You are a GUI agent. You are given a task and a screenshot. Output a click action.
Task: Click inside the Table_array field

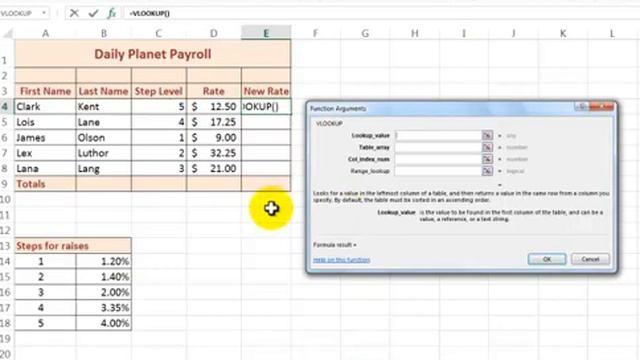tap(438, 147)
